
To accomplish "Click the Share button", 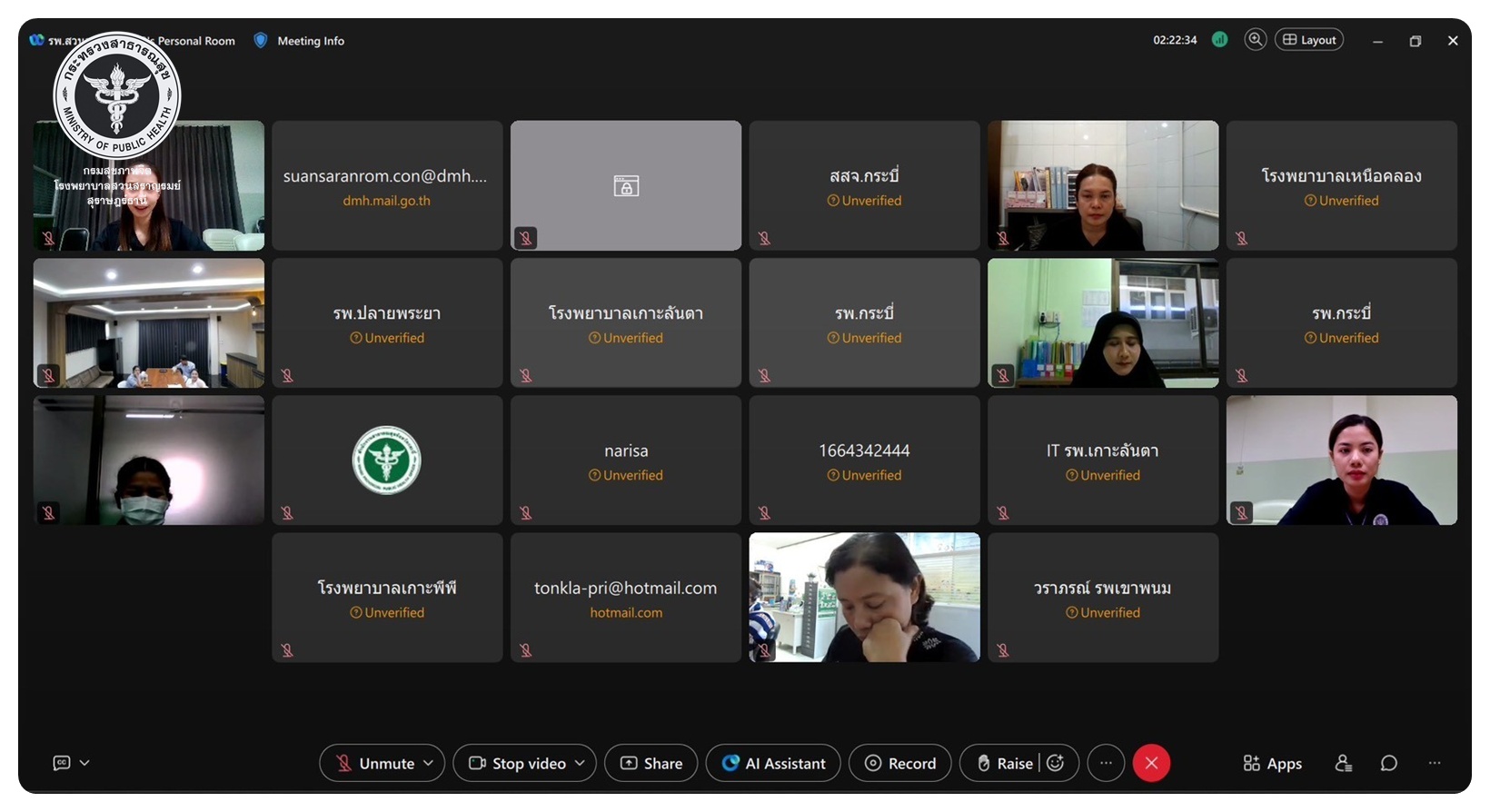I will 651,763.
